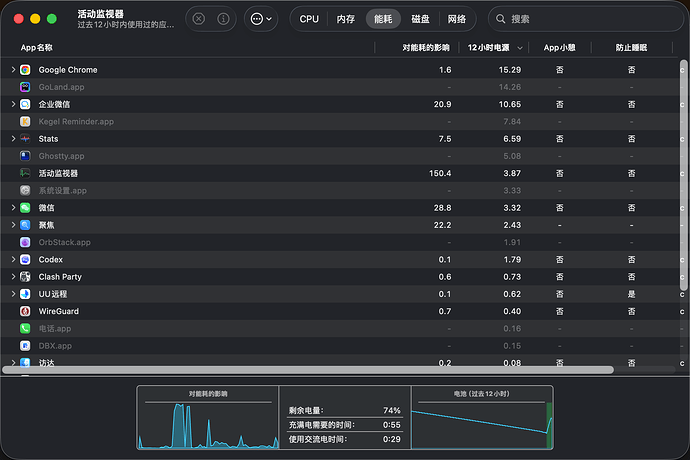Image resolution: width=690 pixels, height=460 pixels.
Task: Click the process info toolbar button
Action: point(223,19)
